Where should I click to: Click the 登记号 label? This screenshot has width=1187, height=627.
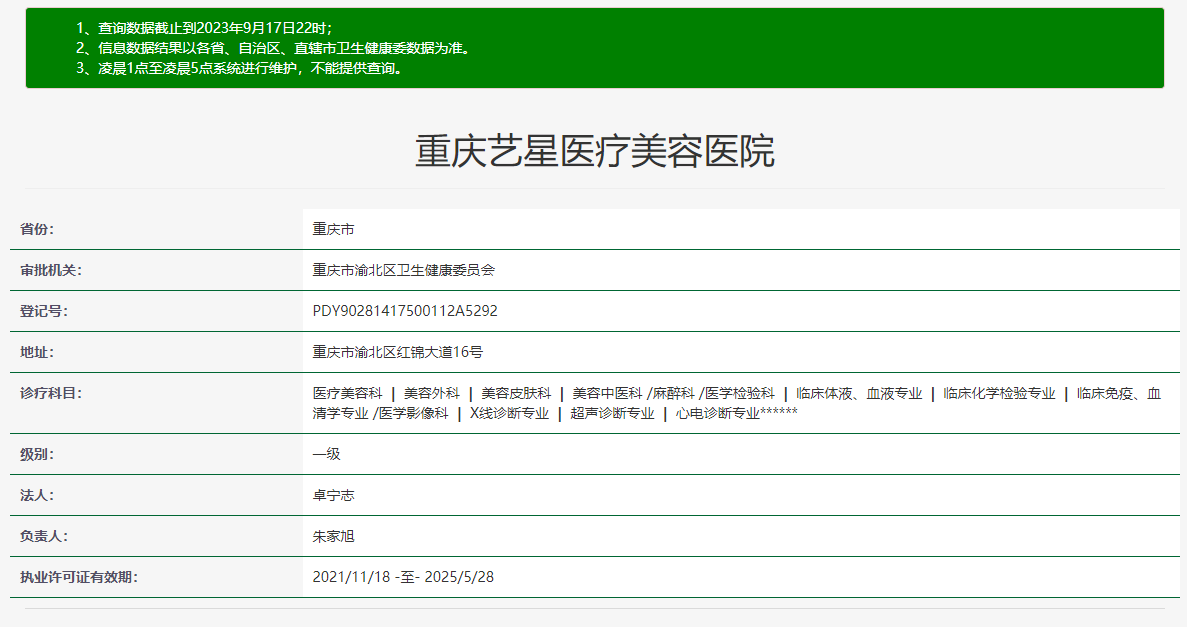44,311
